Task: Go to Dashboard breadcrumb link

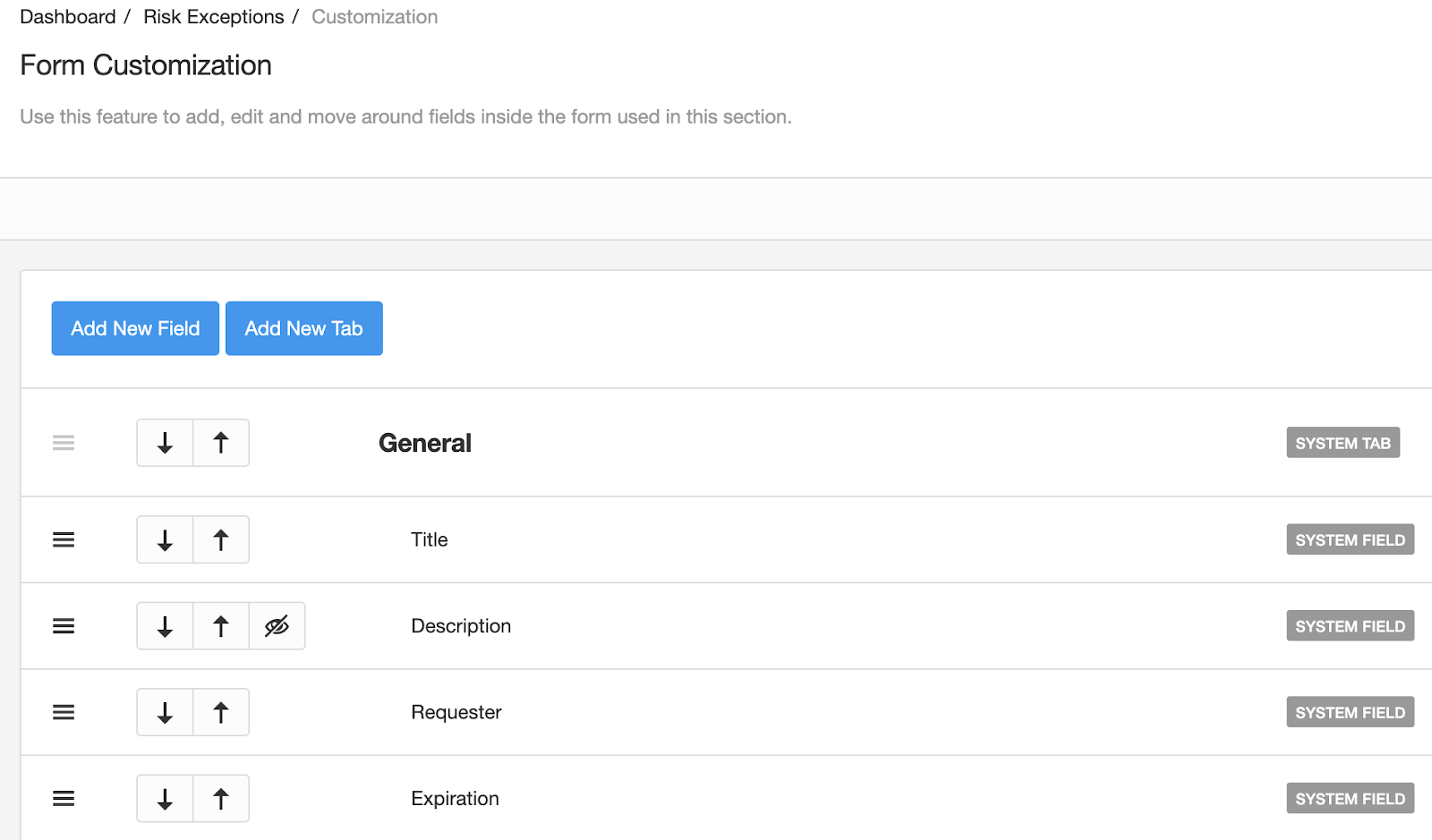Action: (x=68, y=17)
